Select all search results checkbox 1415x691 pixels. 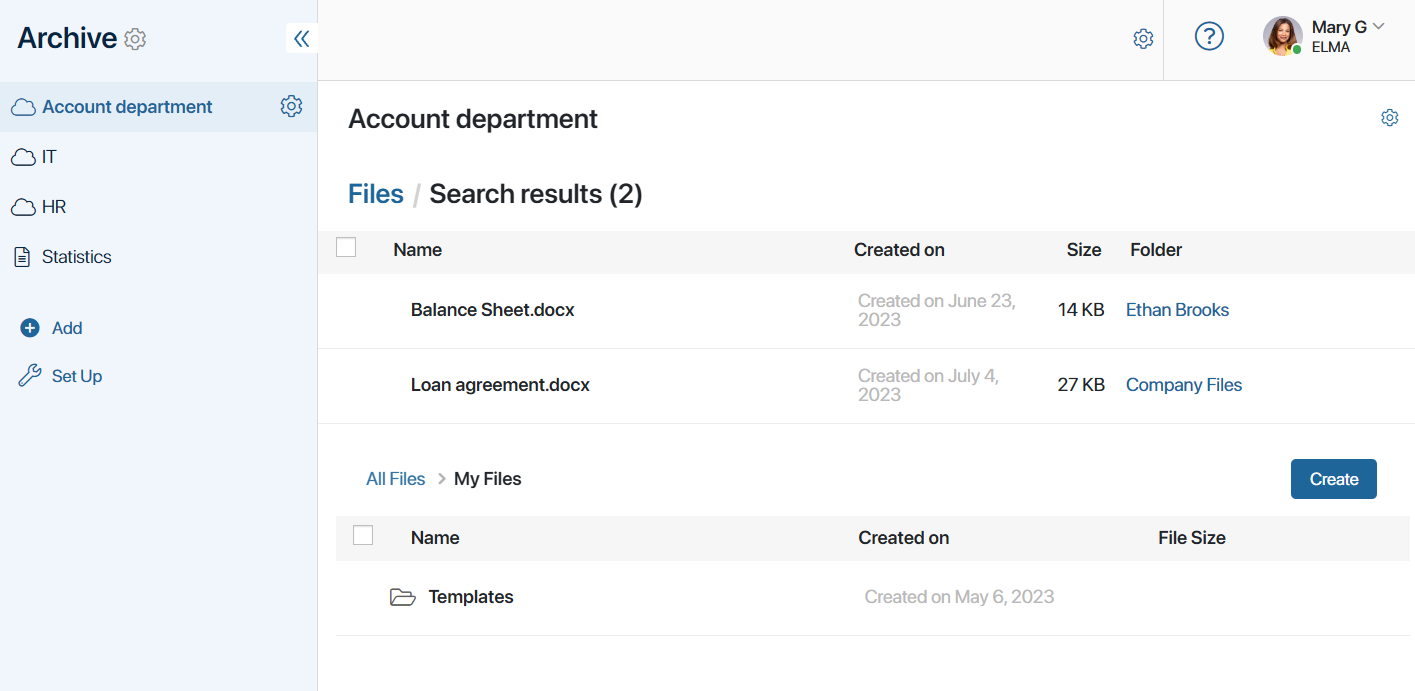point(346,247)
